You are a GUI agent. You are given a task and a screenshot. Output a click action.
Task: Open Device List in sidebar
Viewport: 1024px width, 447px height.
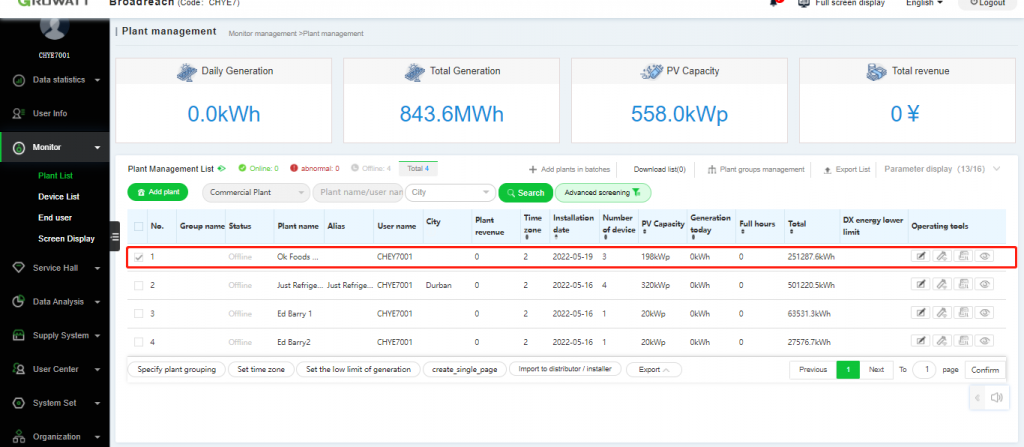(x=59, y=197)
